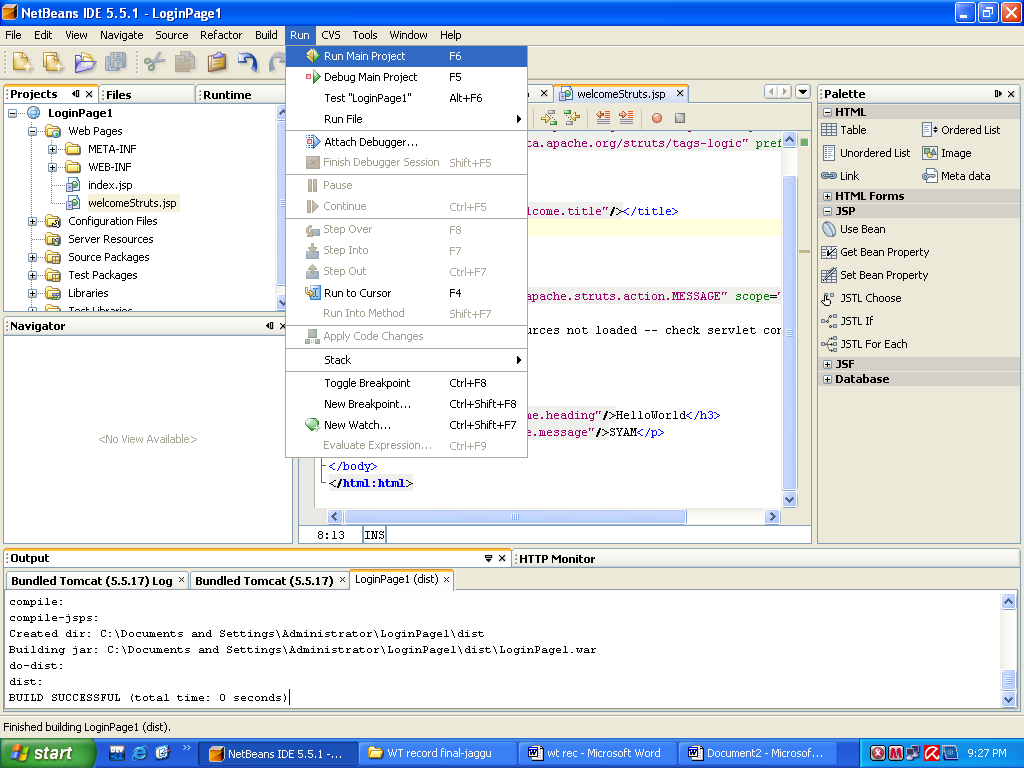Viewport: 1024px width, 768px height.
Task: Start macro recording with the red circle icon
Action: point(657,118)
